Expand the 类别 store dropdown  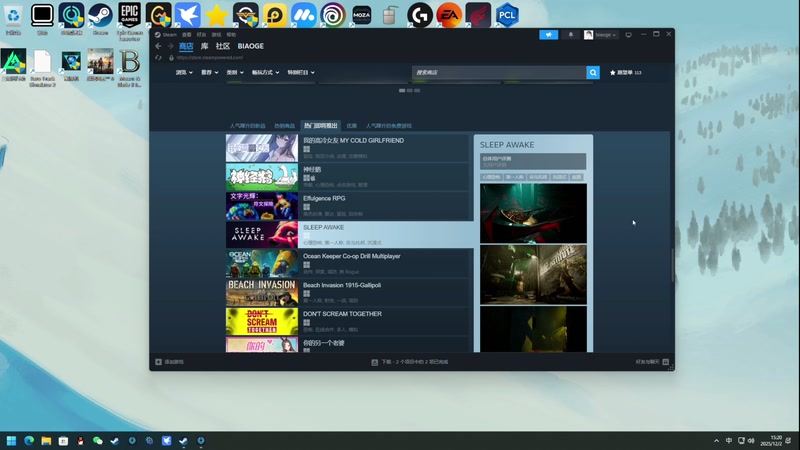pyautogui.click(x=235, y=72)
